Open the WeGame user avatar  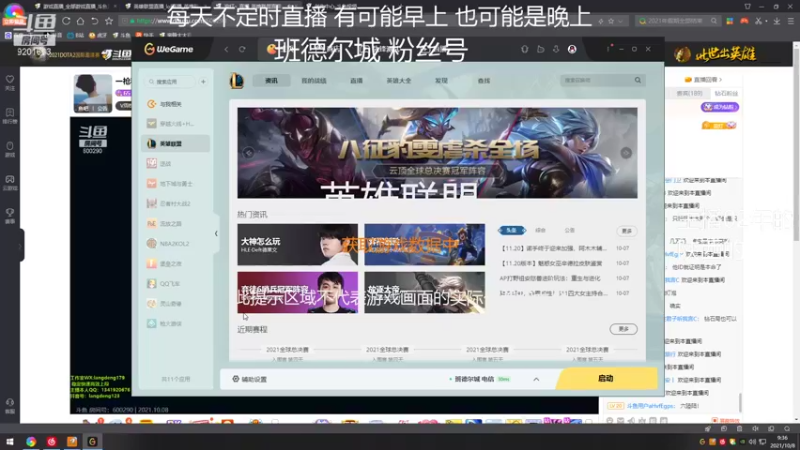[x=572, y=49]
